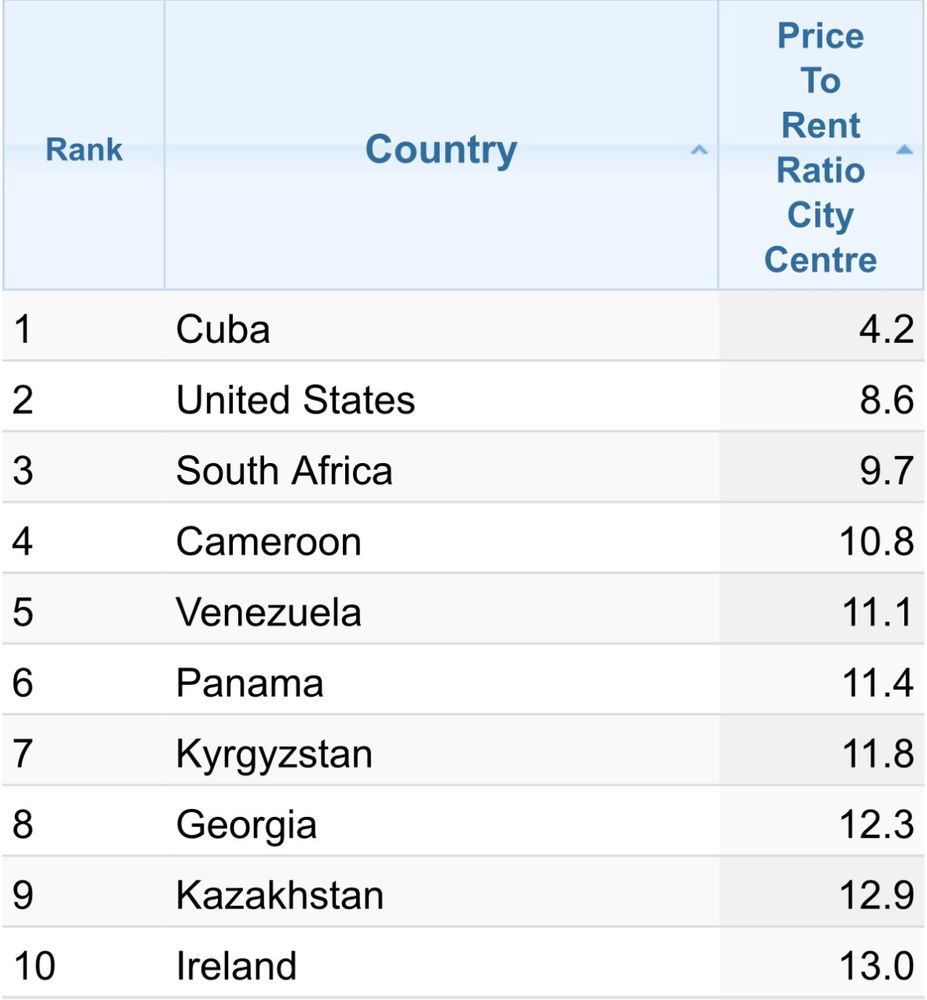
Task: Click the Price To Rent Ratio header
Action: click(821, 148)
